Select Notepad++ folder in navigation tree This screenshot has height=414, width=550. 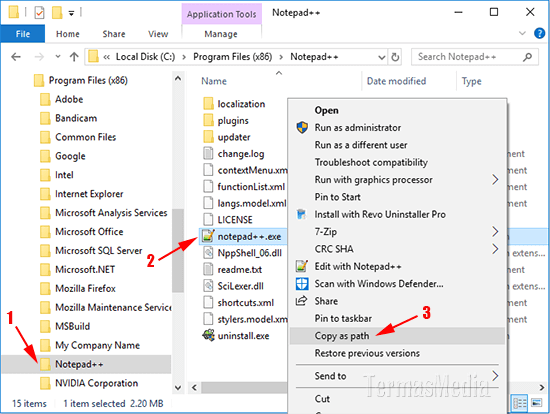coord(86,364)
